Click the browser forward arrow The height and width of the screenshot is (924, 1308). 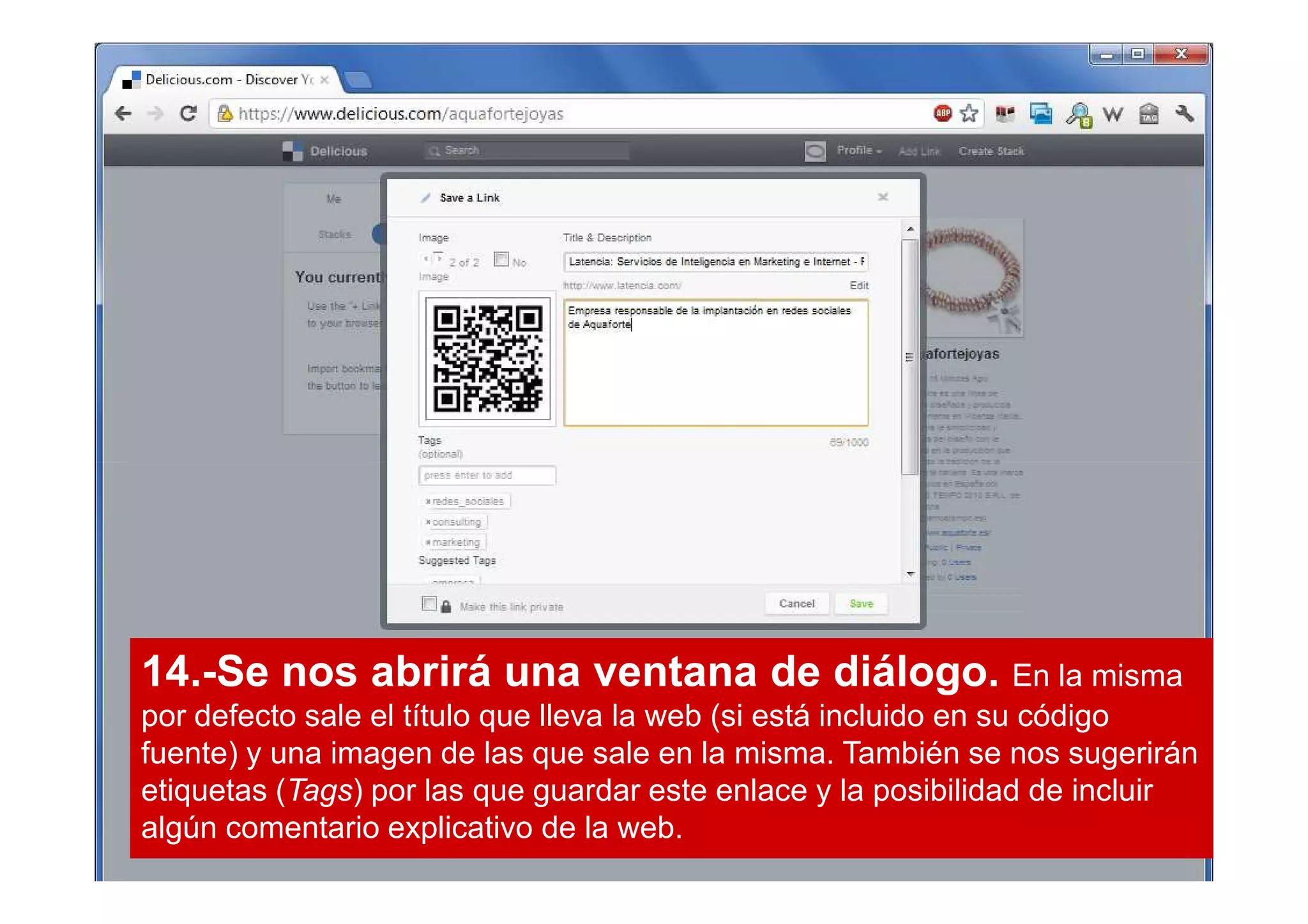[155, 114]
